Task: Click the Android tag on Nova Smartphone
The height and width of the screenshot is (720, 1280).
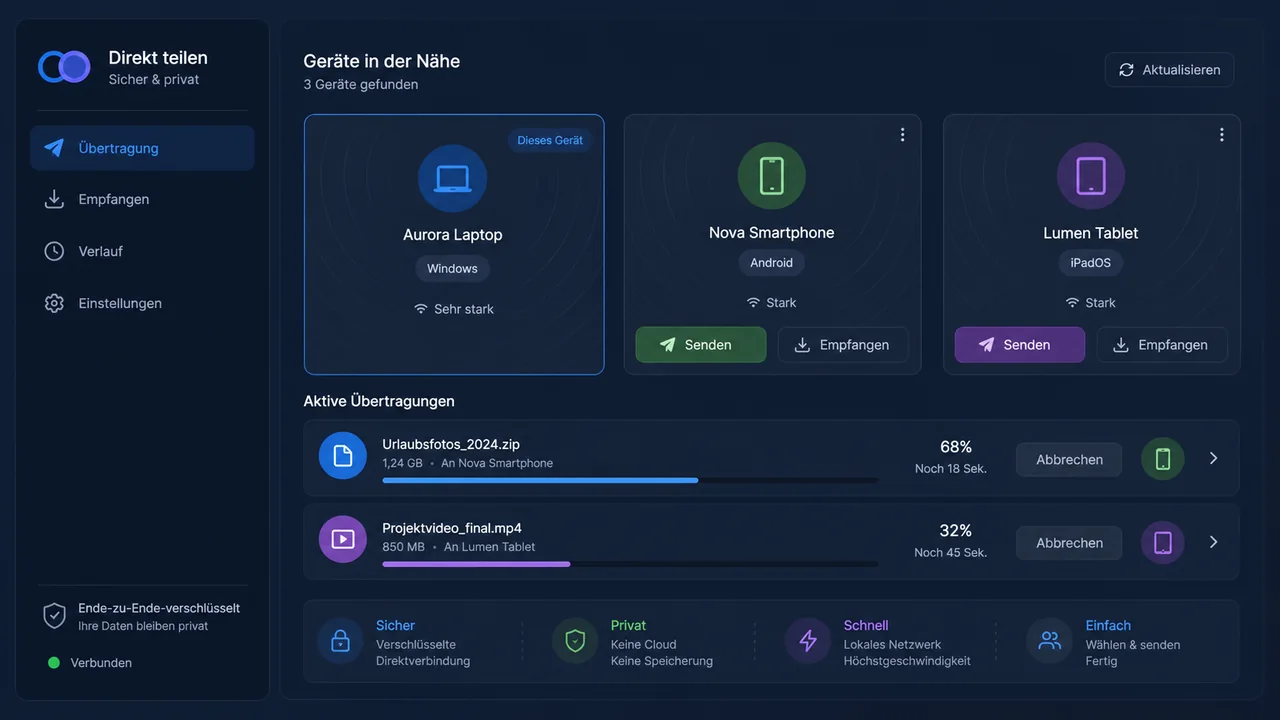Action: pos(771,263)
